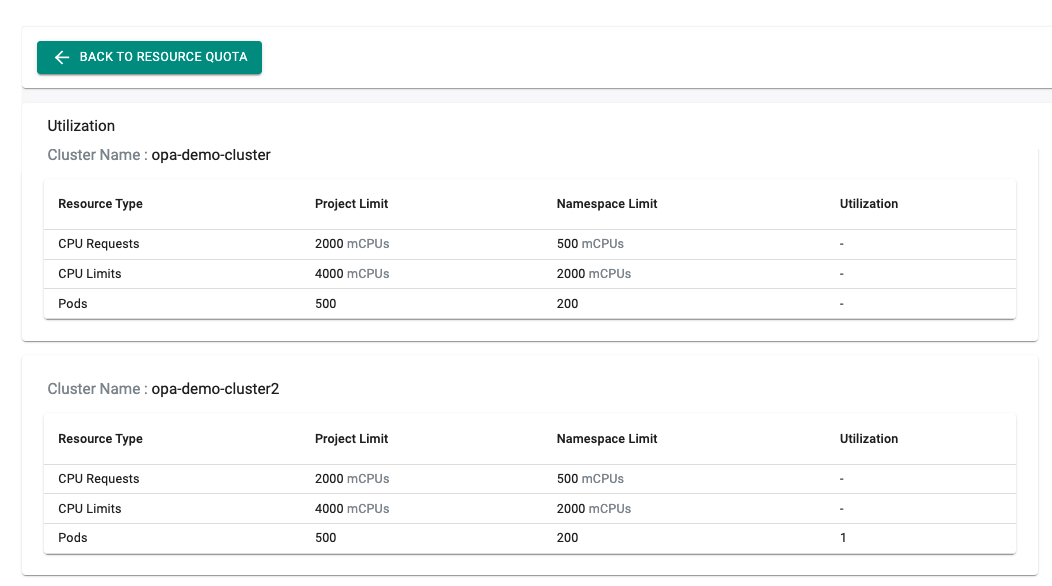1052x586 pixels.
Task: Click Pods utilization value 1 in opa-demo-cluster2
Action: [843, 538]
